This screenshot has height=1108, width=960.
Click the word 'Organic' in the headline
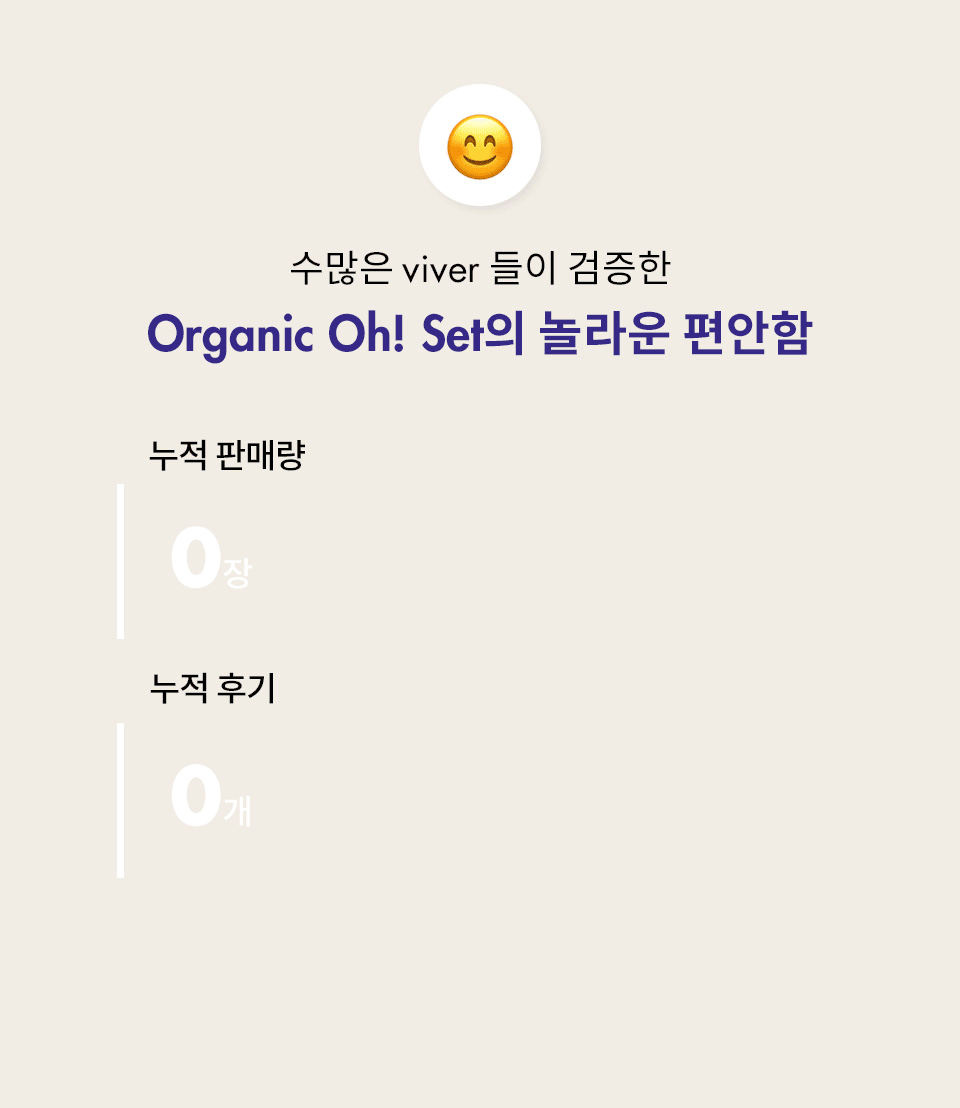(x=230, y=335)
